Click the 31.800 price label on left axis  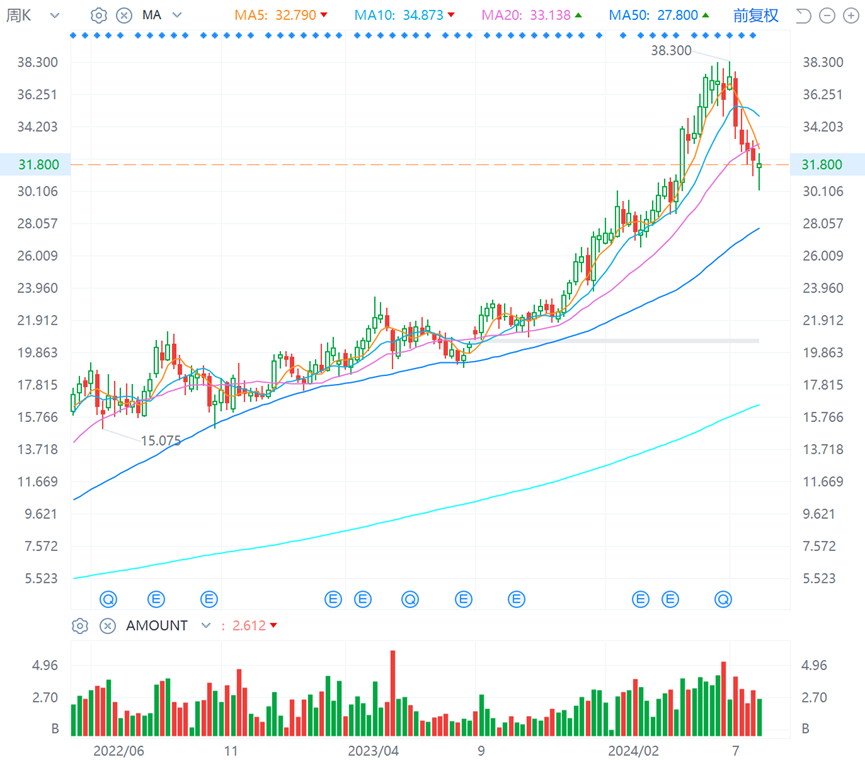click(39, 164)
